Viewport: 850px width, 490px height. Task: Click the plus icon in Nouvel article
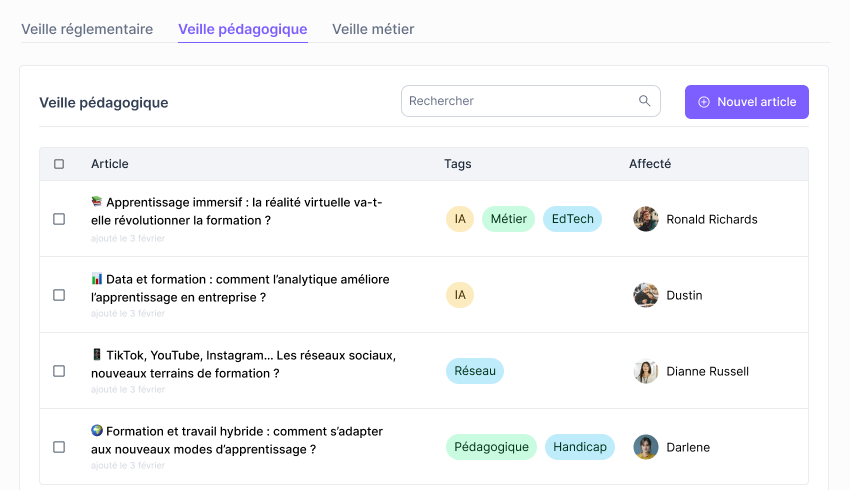point(704,102)
